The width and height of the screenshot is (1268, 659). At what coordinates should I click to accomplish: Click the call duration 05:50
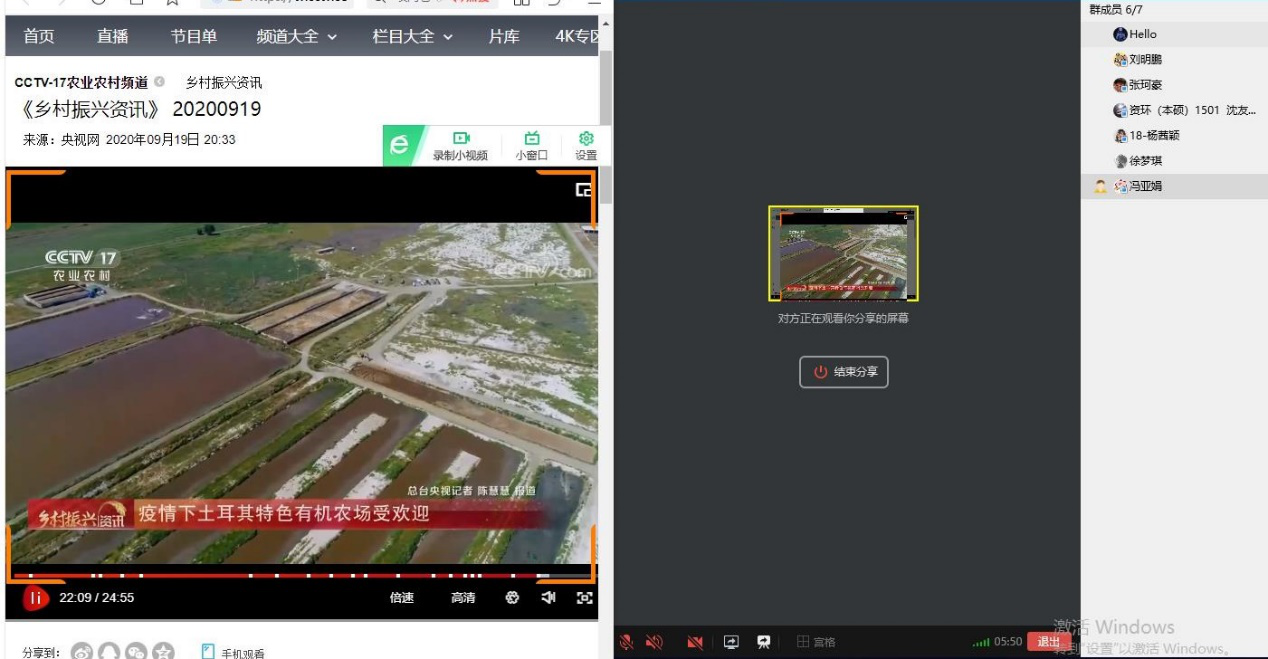(x=1008, y=642)
